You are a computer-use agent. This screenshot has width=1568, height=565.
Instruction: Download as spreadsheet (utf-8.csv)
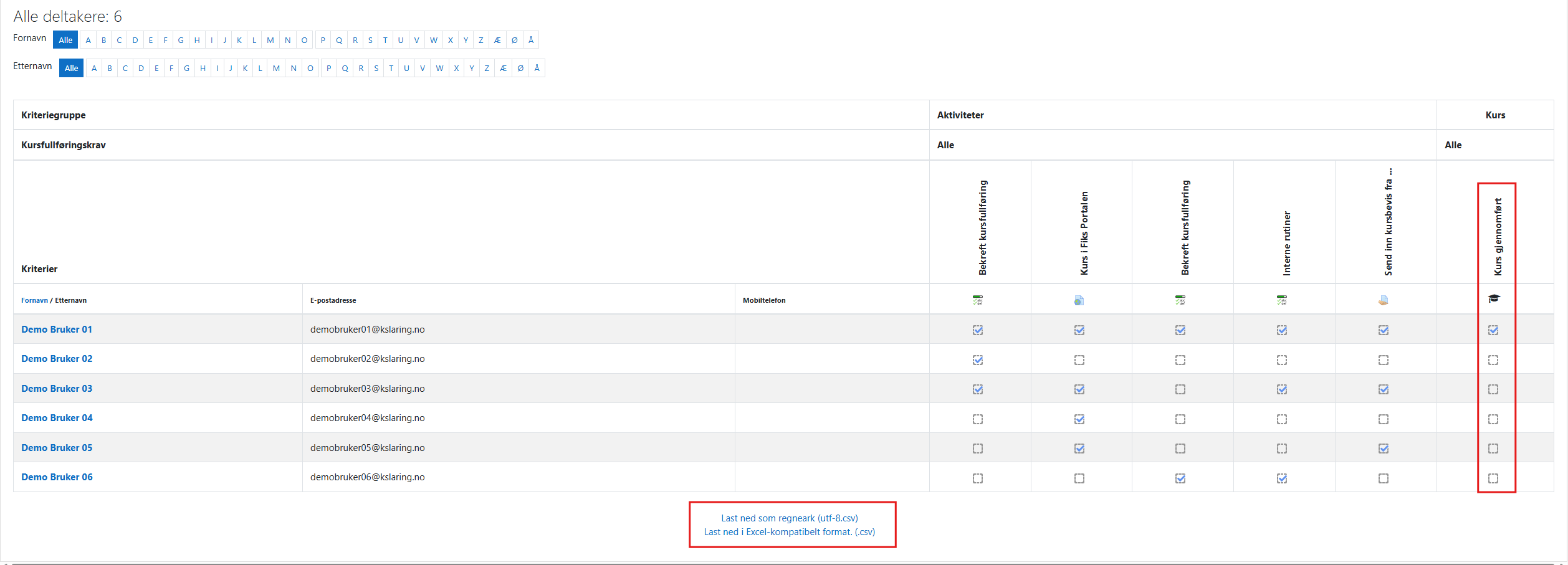[789, 518]
